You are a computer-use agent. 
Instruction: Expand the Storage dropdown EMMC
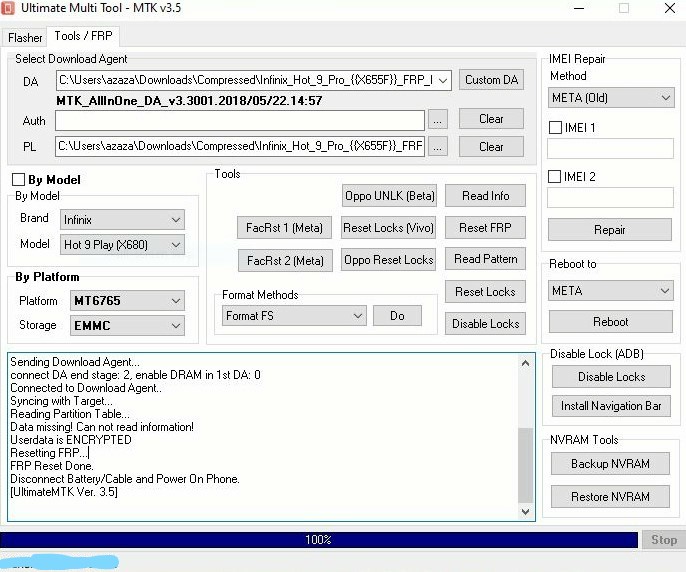pyautogui.click(x=127, y=326)
